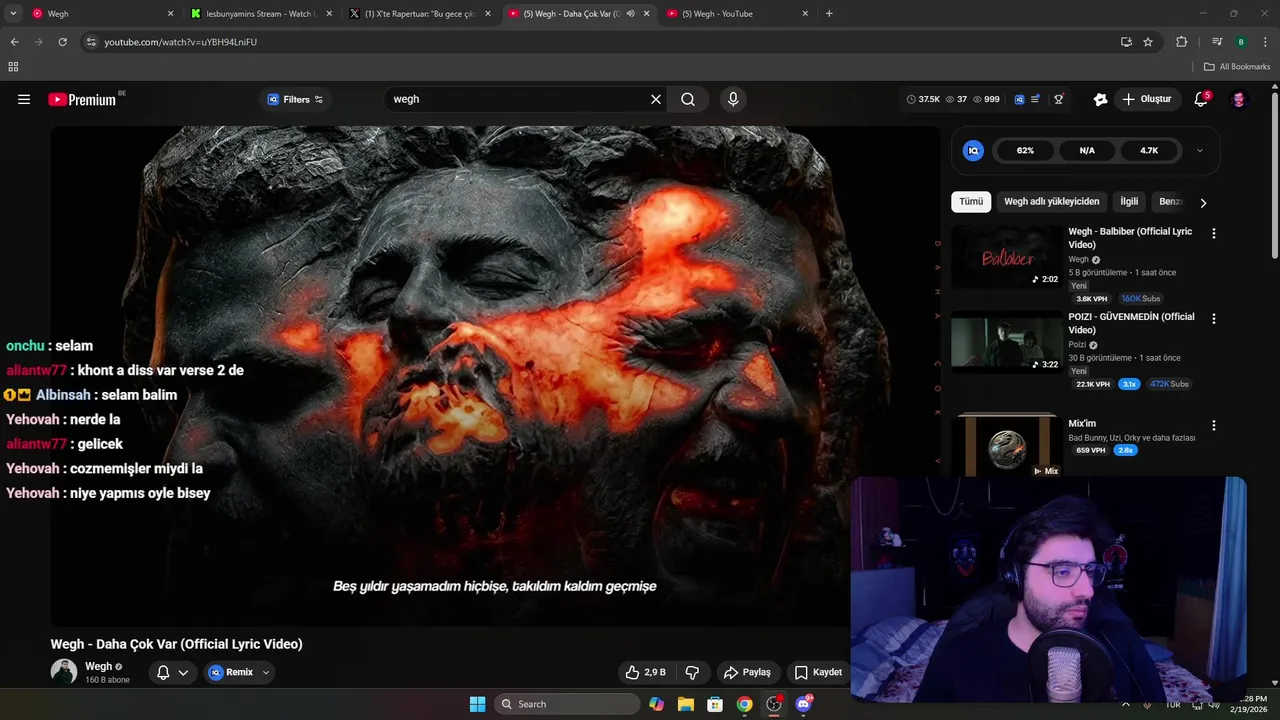This screenshot has width=1280, height=720.
Task: Select the 'Wegh adlı yükleyiciden' chip
Action: pyautogui.click(x=1051, y=201)
